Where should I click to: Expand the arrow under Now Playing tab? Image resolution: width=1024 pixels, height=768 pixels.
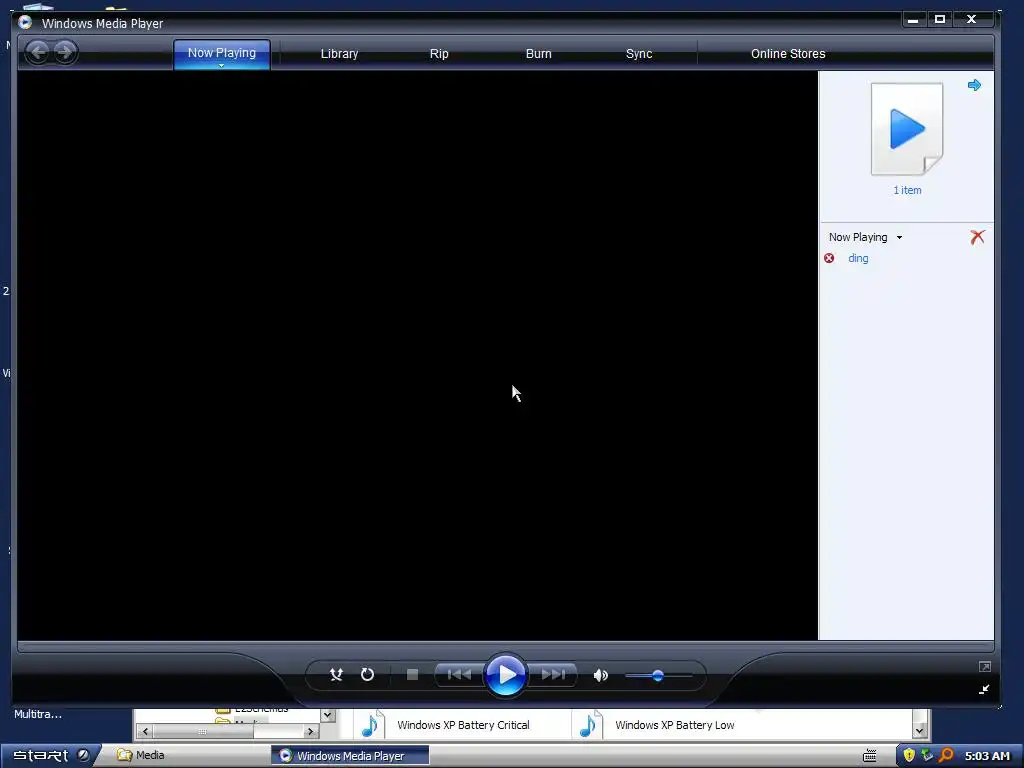click(221, 65)
